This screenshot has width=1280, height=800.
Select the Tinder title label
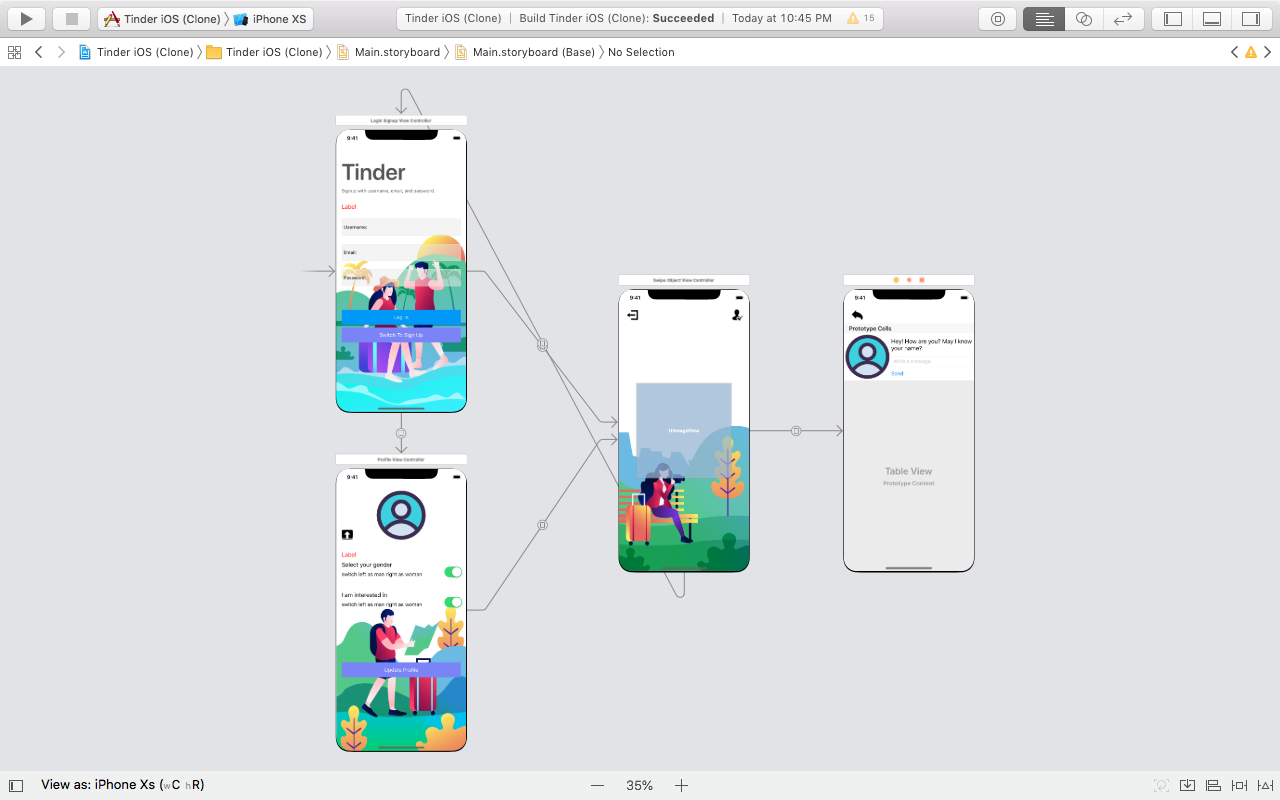pyautogui.click(x=374, y=172)
